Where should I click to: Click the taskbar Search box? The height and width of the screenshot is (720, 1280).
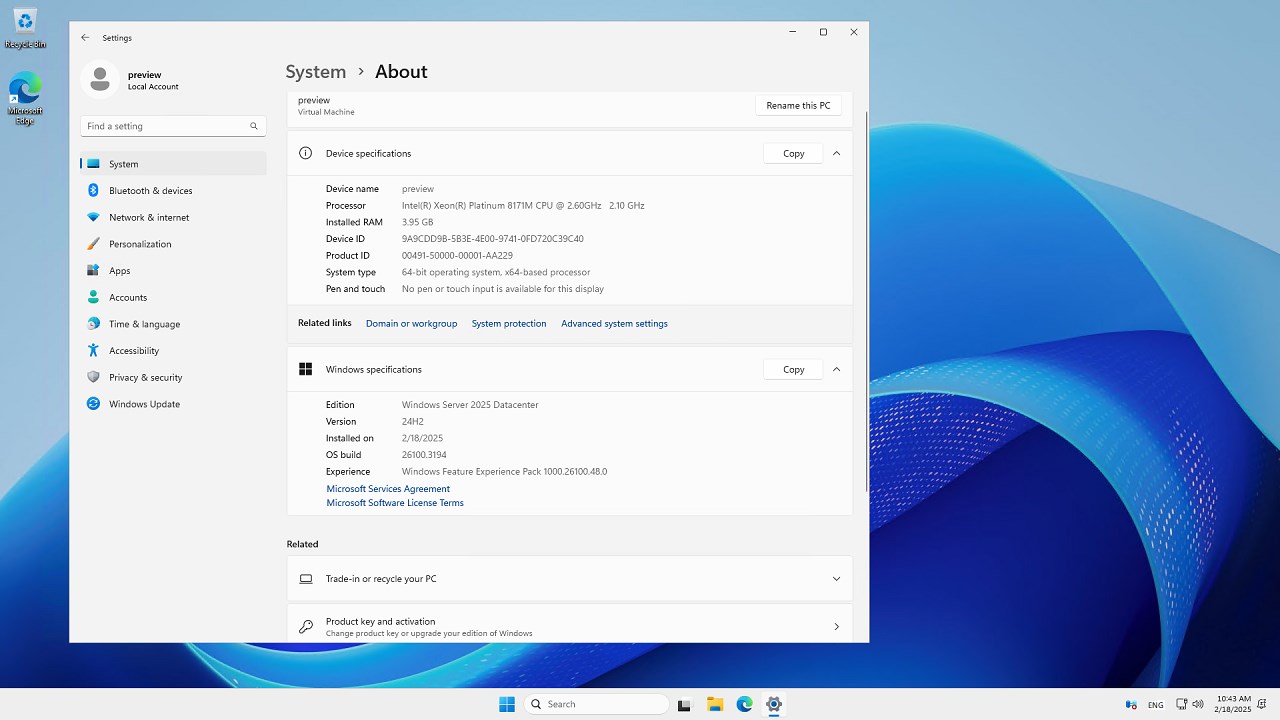(x=596, y=704)
